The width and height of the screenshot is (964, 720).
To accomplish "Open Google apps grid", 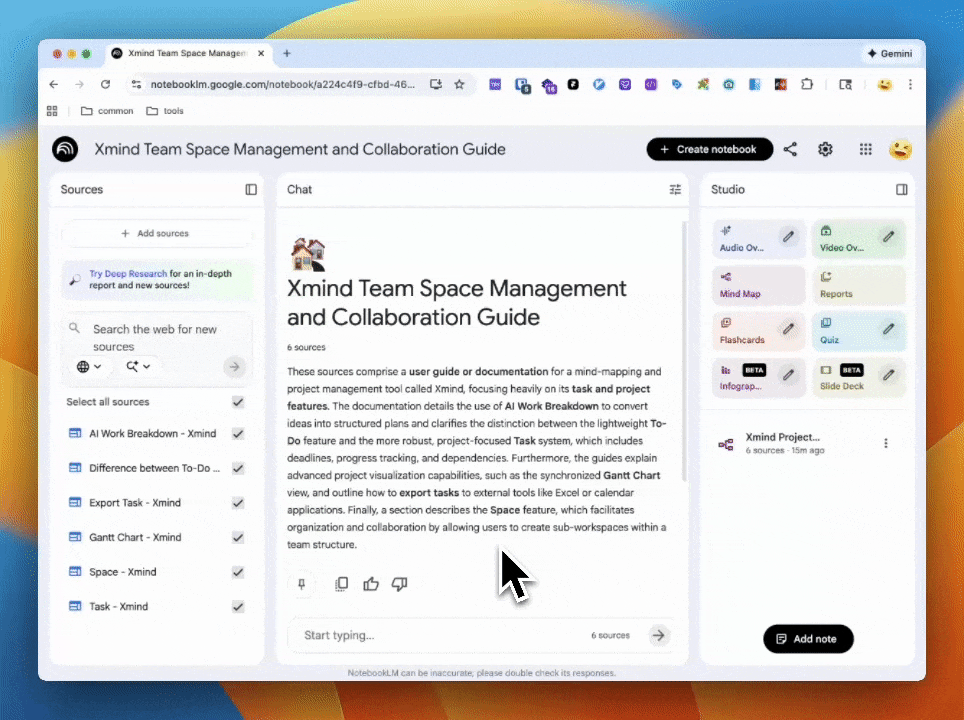I will tap(866, 149).
